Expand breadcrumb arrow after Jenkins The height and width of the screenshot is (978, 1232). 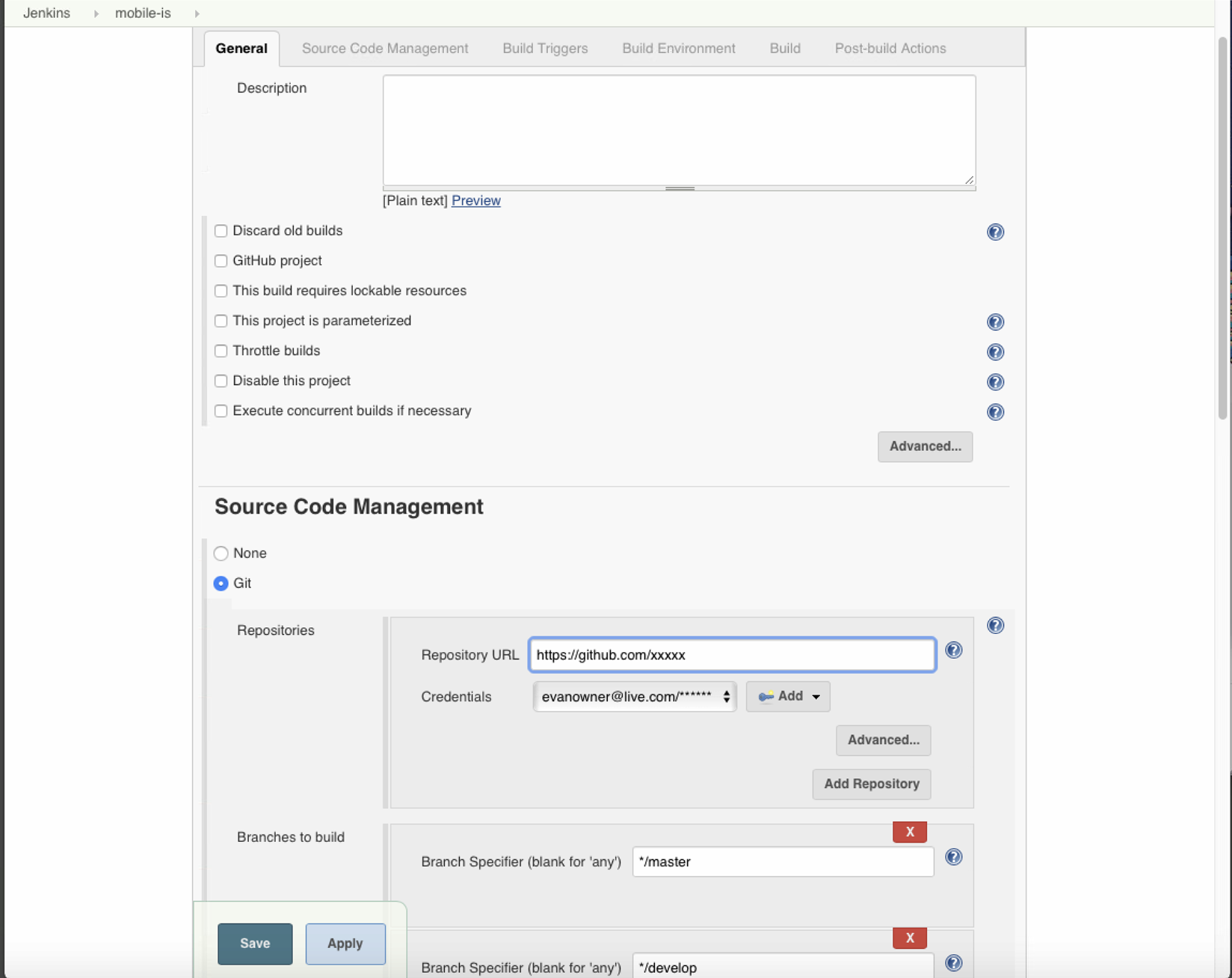pos(96,13)
